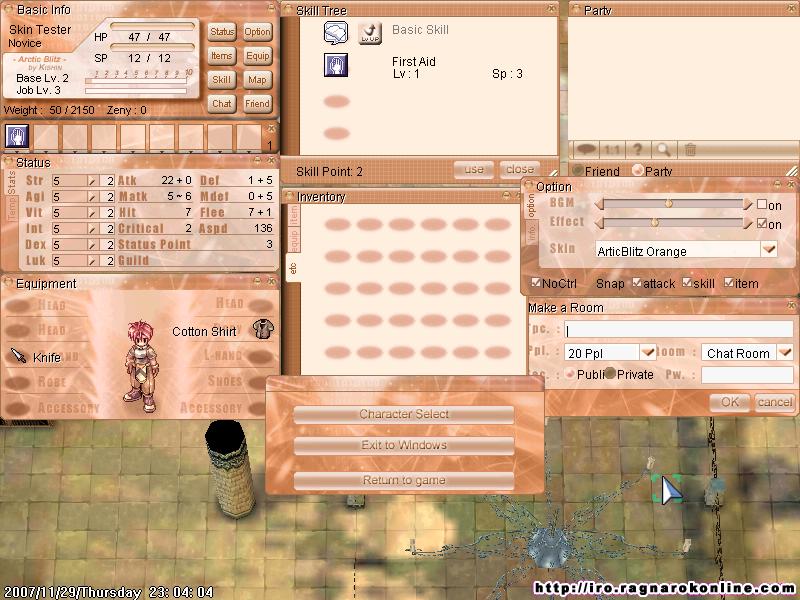The height and width of the screenshot is (600, 800).
Task: Click the Map button in Basic Info
Action: 257,80
